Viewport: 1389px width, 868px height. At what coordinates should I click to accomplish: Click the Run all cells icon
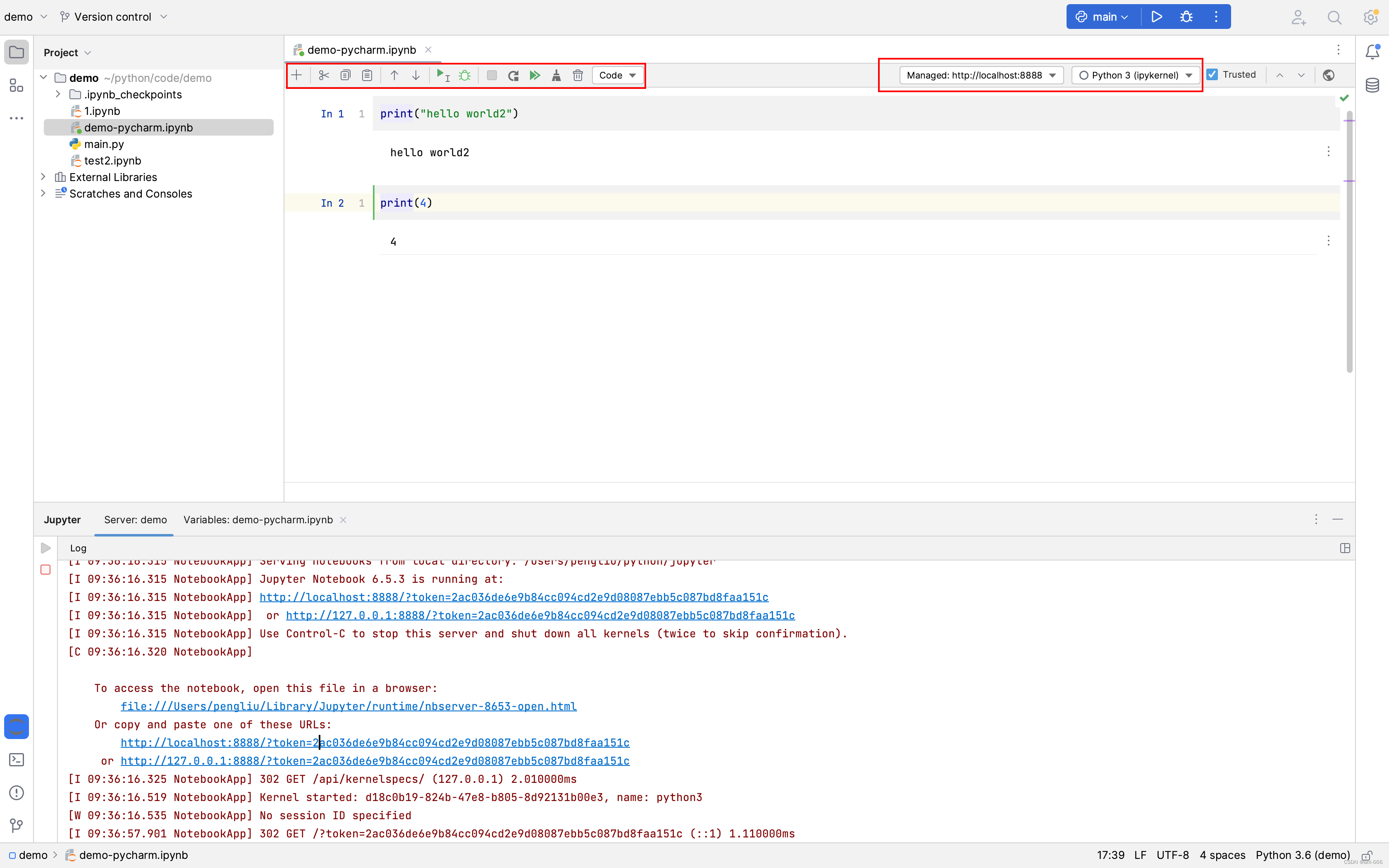(535, 75)
